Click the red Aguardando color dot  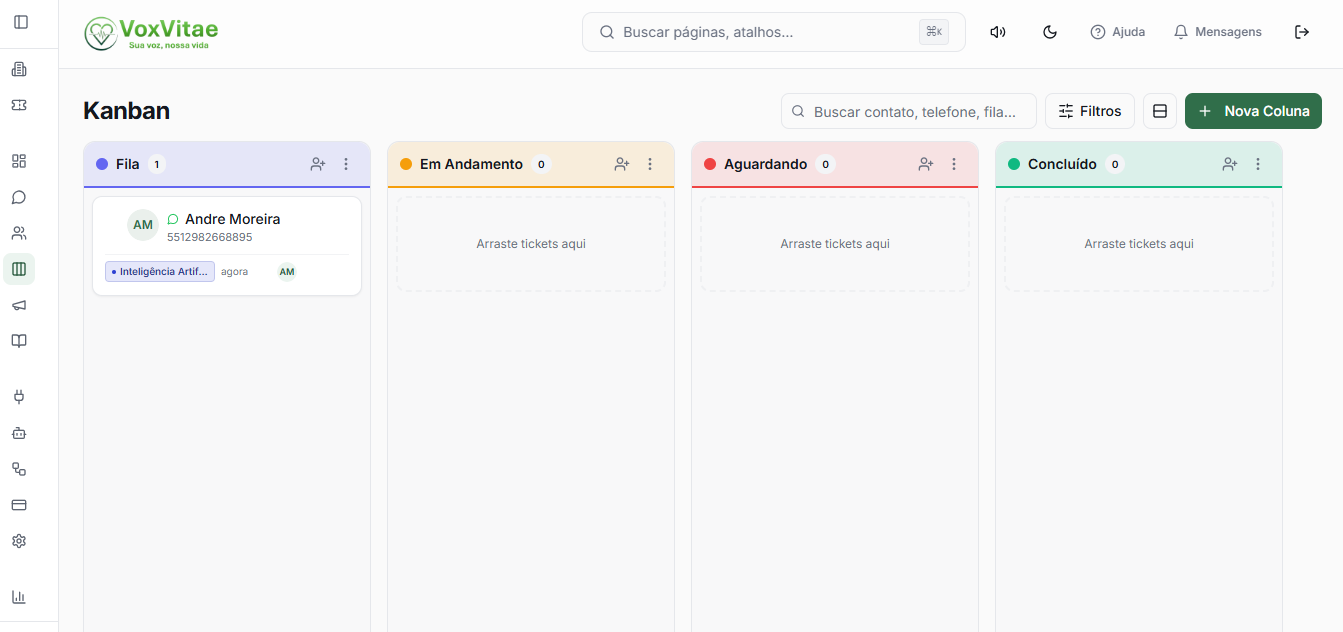click(x=710, y=164)
